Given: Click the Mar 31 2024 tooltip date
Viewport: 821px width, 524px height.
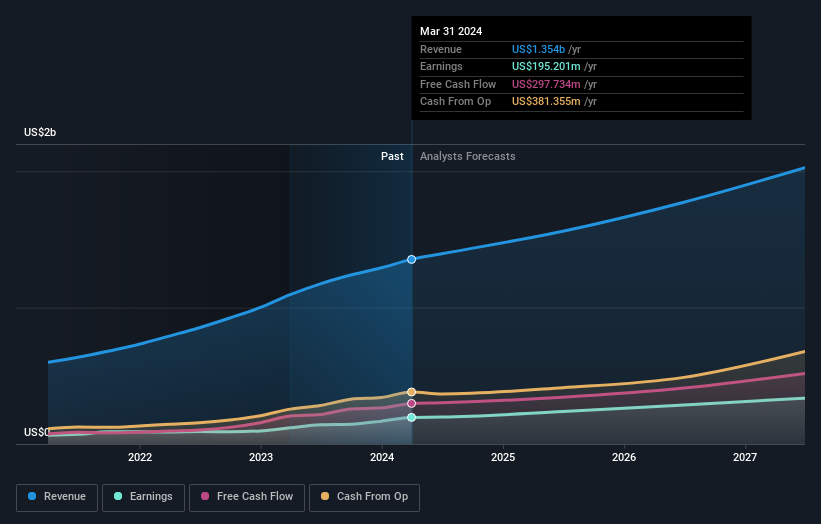Looking at the screenshot, I should click(x=451, y=31).
